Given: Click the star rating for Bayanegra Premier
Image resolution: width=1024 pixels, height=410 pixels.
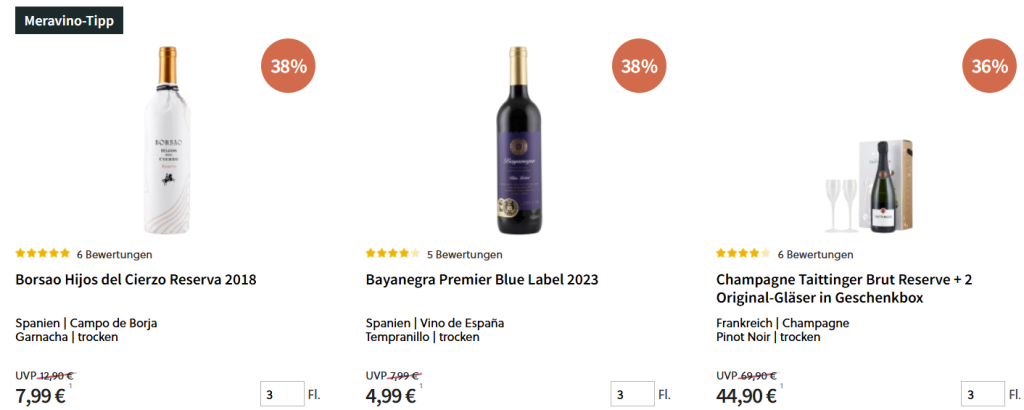Looking at the screenshot, I should (x=393, y=254).
